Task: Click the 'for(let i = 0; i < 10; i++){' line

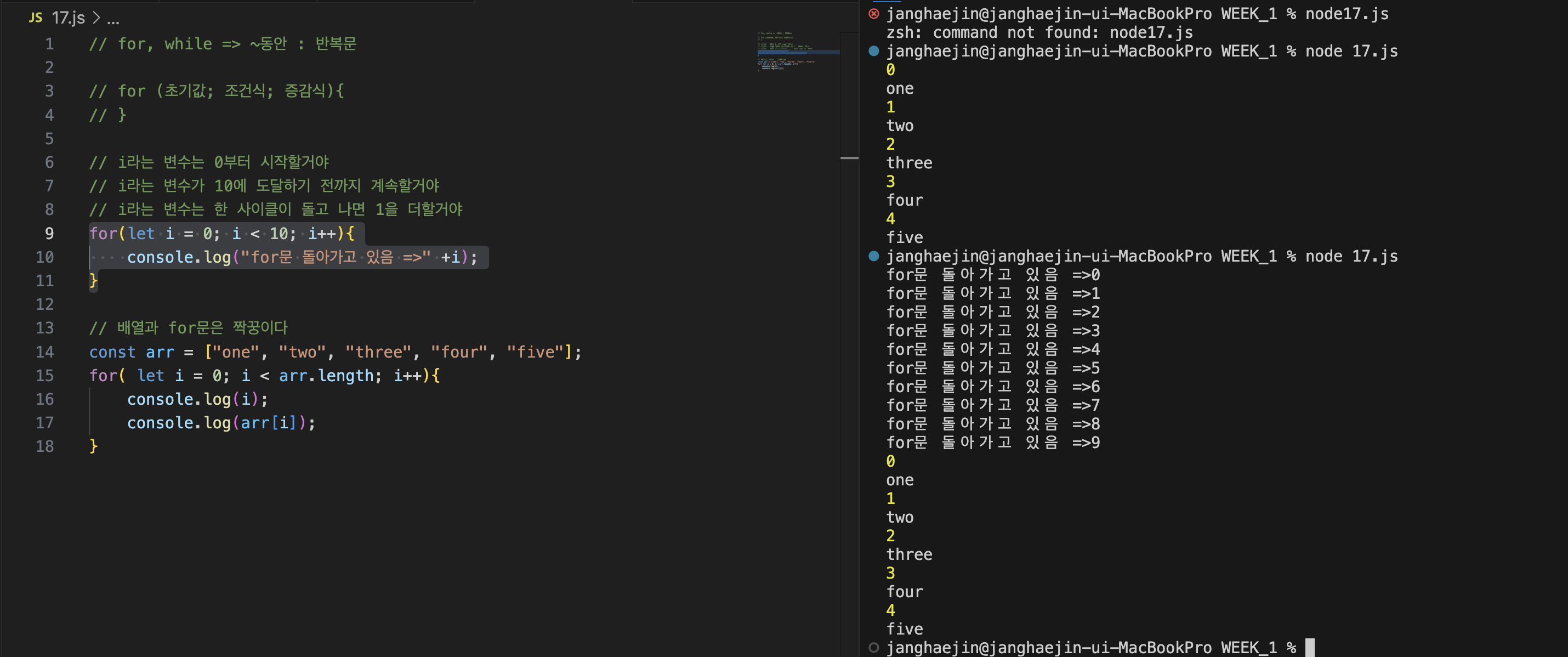Action: 221,233
